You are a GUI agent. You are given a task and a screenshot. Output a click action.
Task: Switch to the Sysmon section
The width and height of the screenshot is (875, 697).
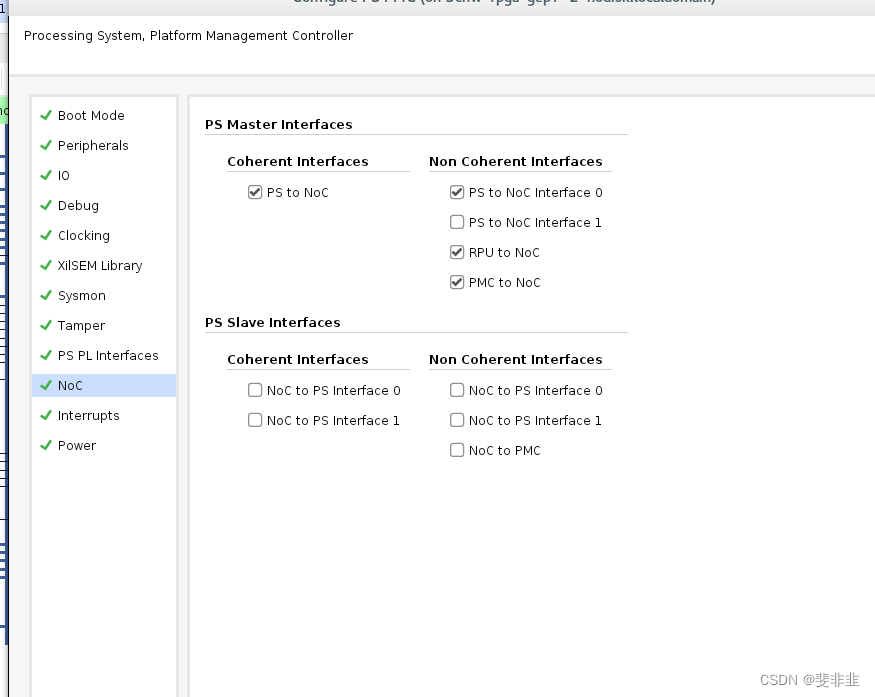coord(82,296)
